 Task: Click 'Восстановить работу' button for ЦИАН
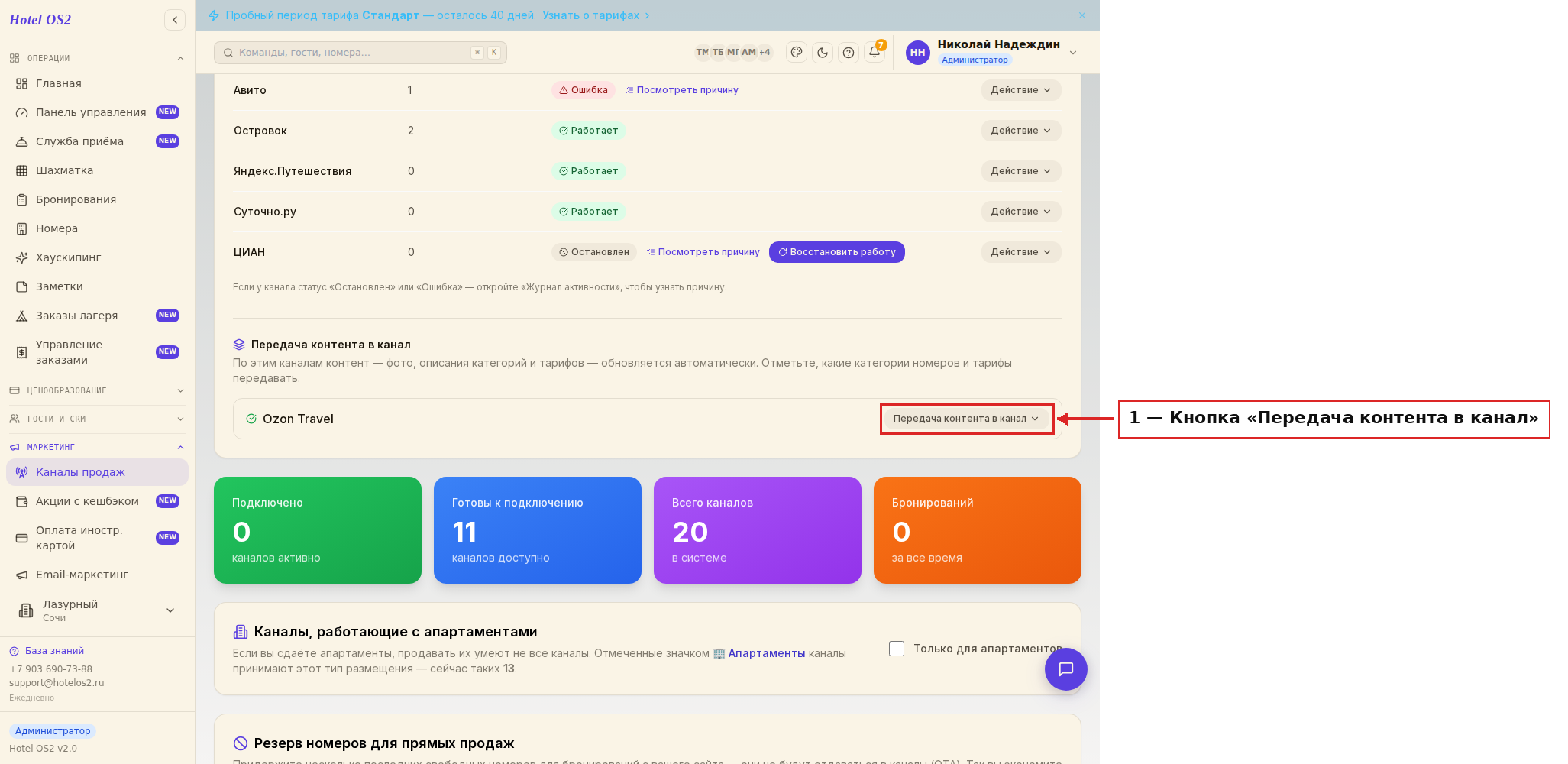pyautogui.click(x=837, y=252)
